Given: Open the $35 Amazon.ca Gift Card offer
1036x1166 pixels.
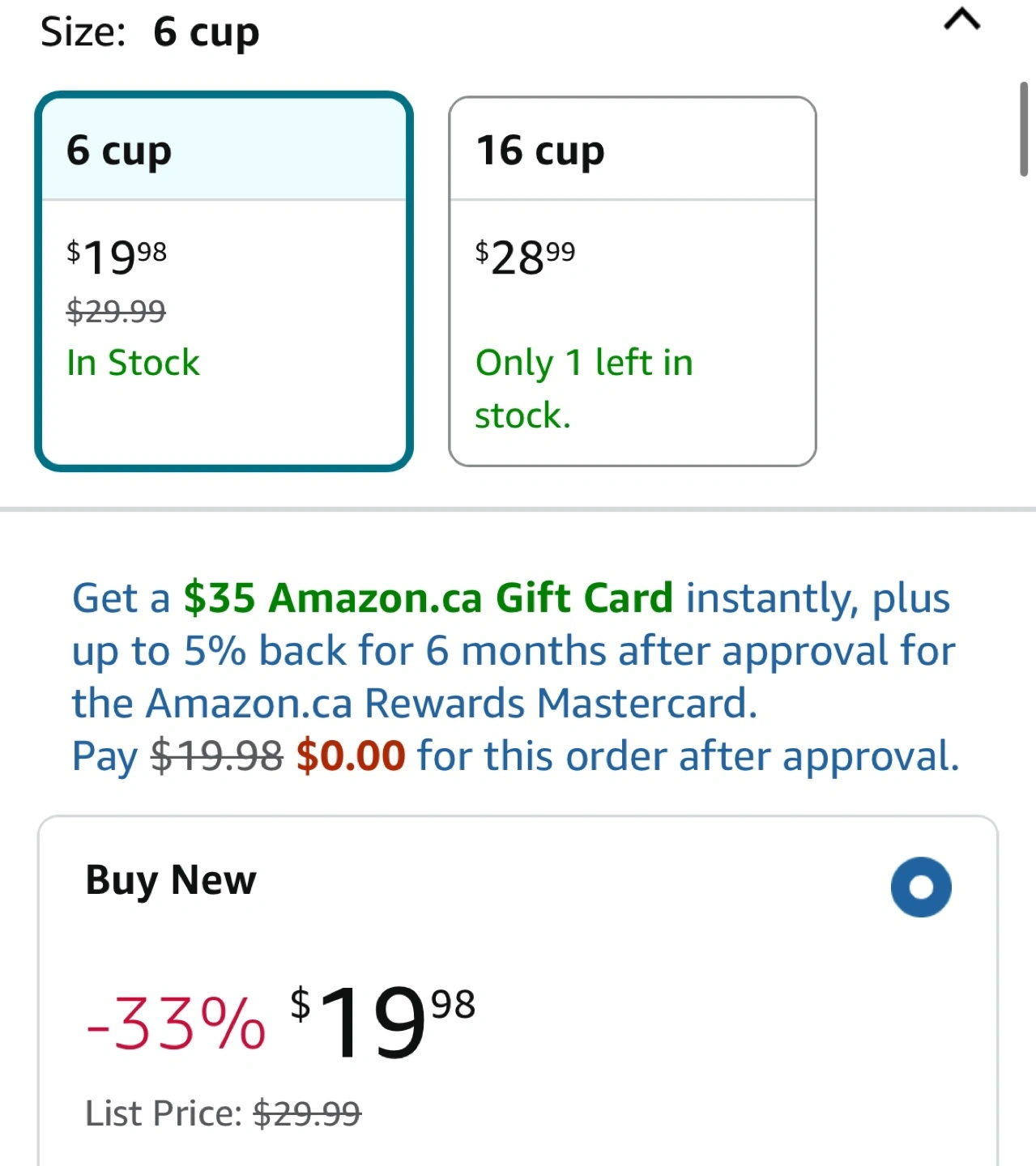Looking at the screenshot, I should tap(428, 598).
